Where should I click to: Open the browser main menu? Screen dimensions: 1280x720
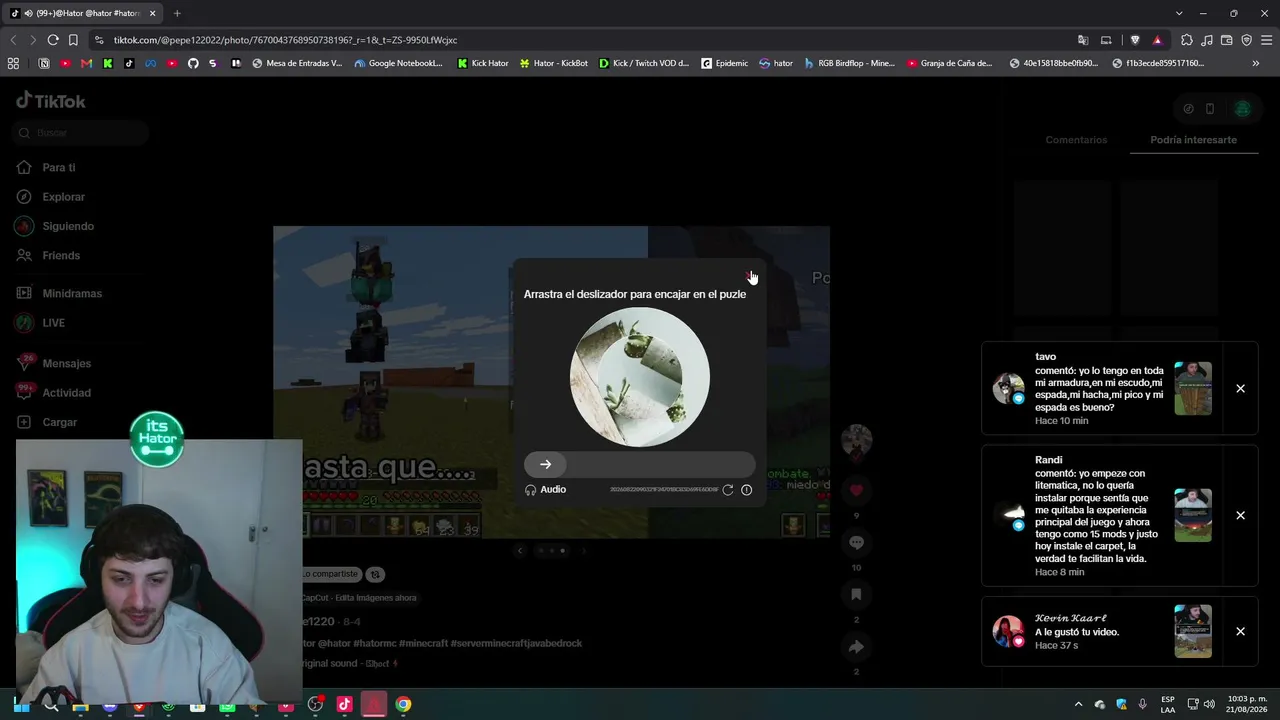tap(1267, 40)
